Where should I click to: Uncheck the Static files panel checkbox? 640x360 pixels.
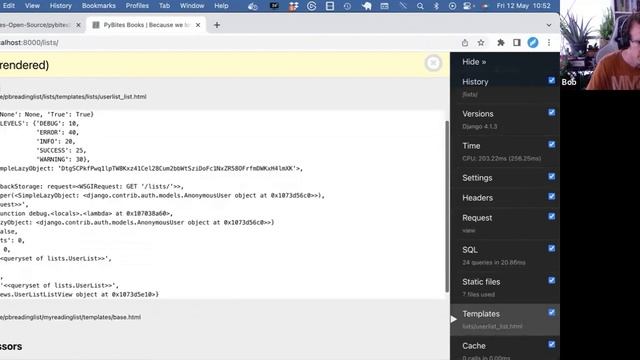click(x=551, y=280)
